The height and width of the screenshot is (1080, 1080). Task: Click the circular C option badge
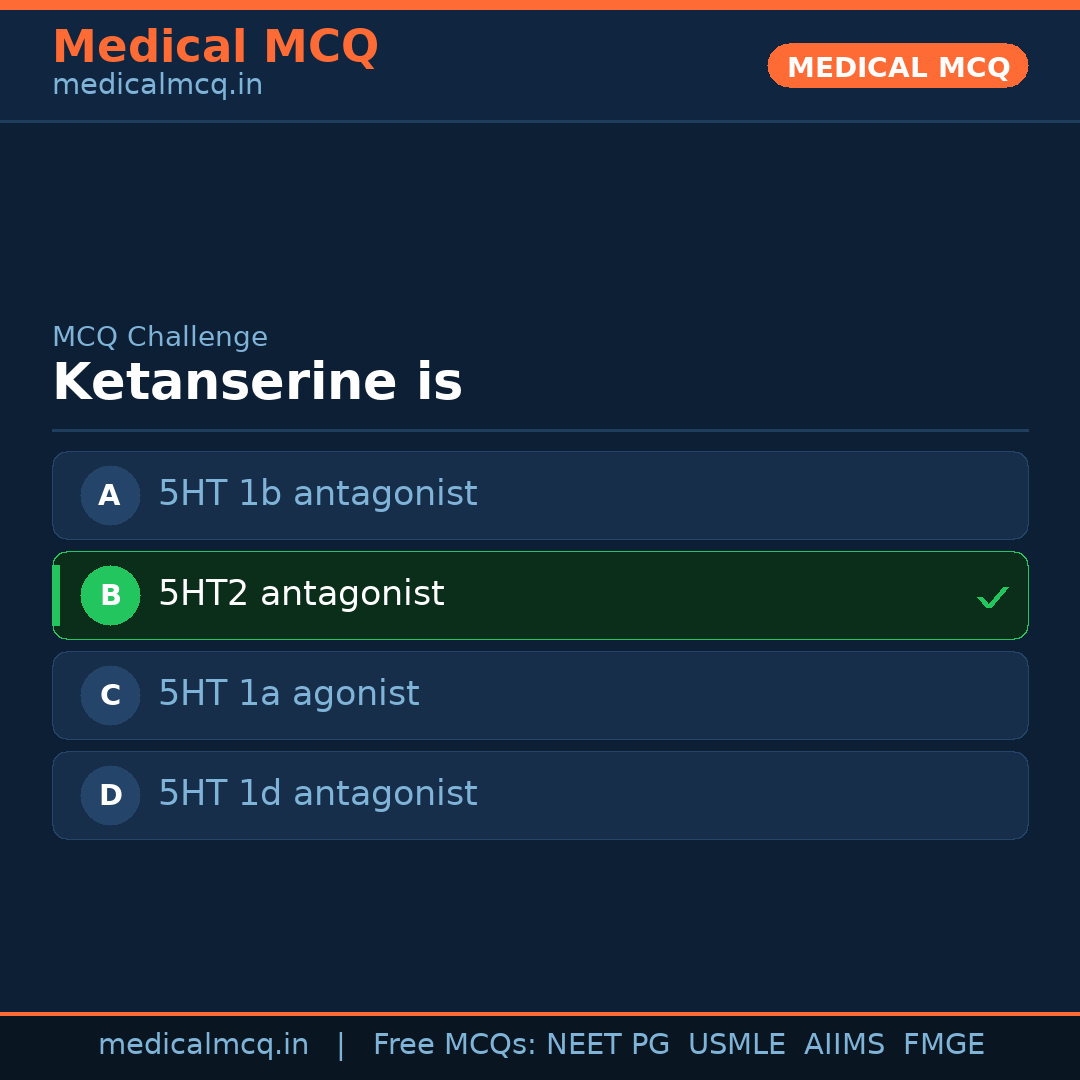[110, 695]
